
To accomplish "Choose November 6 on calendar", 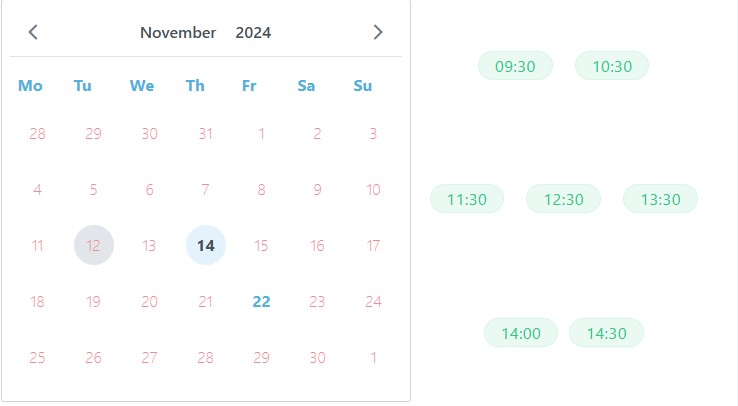I will pos(150,189).
